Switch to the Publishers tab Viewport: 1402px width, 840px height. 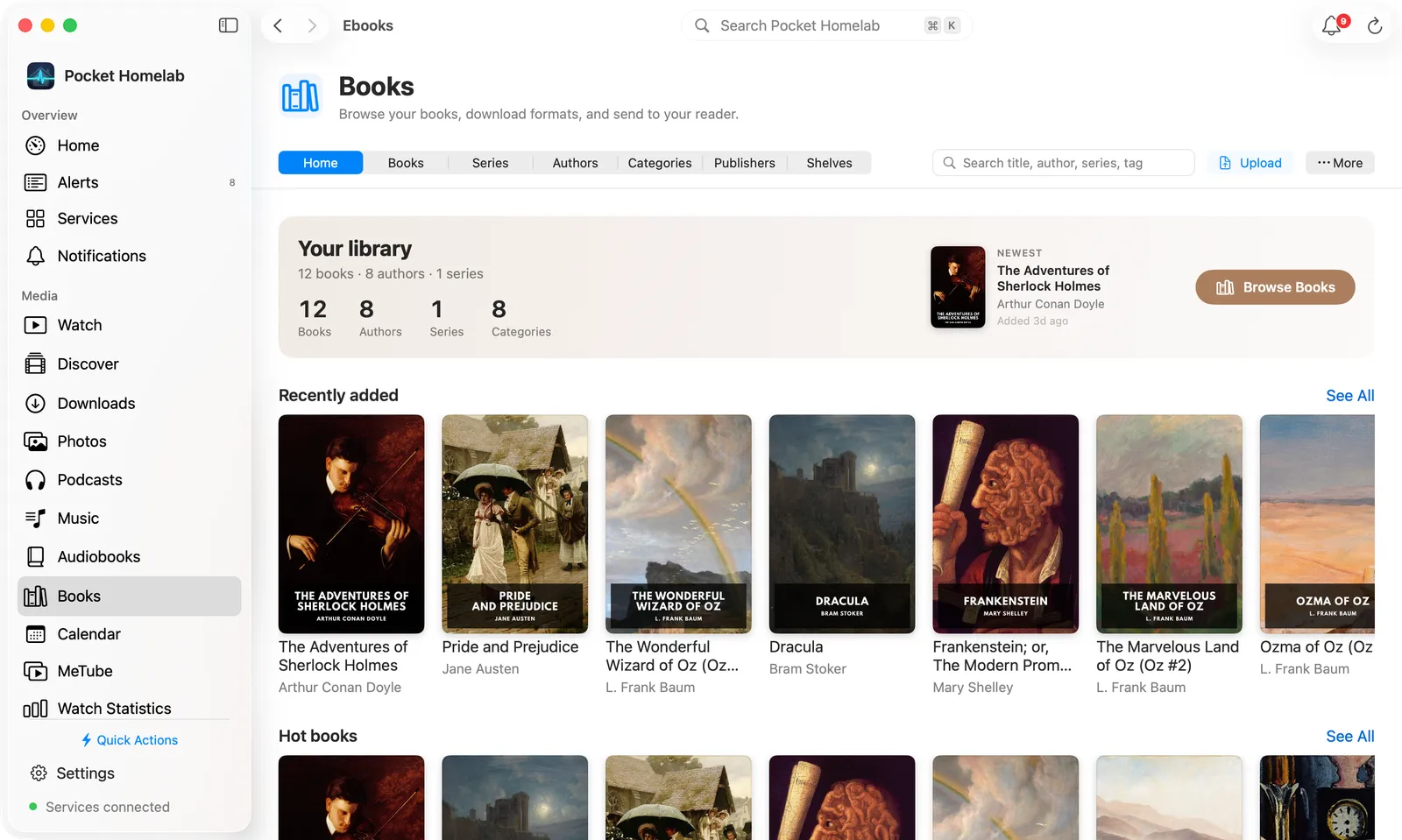point(745,163)
